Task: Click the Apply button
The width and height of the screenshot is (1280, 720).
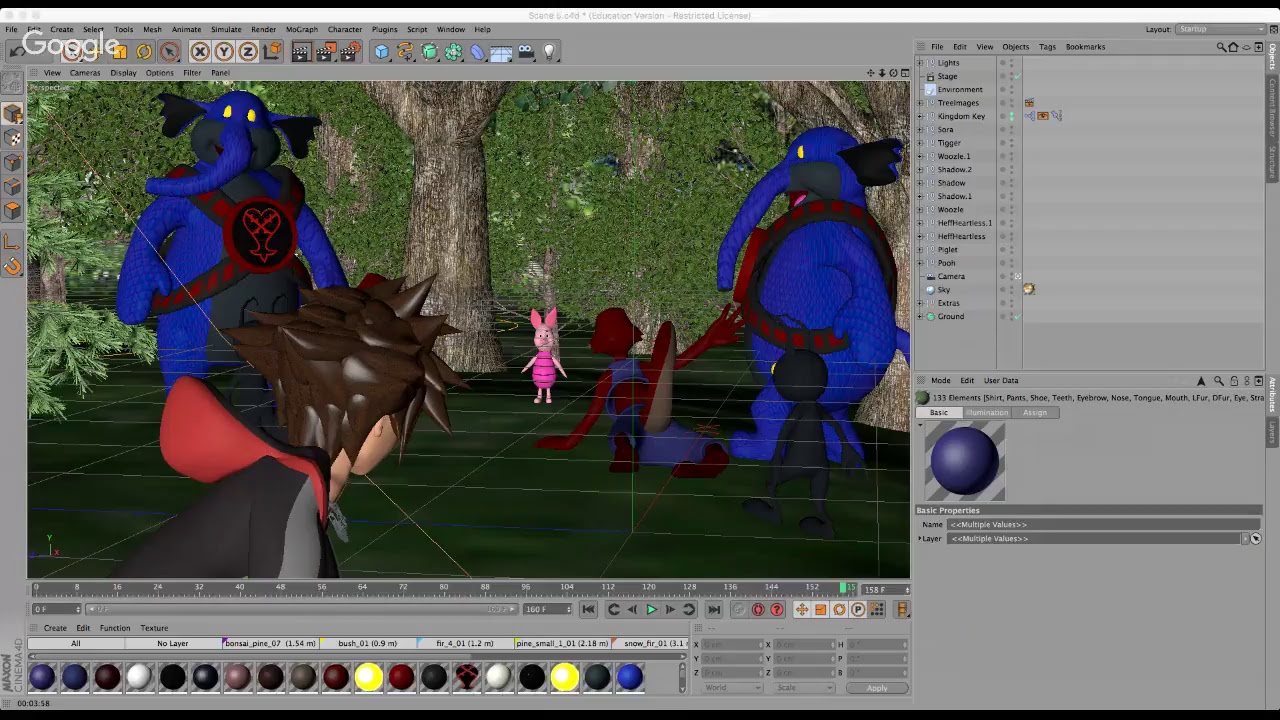Action: coord(877,688)
